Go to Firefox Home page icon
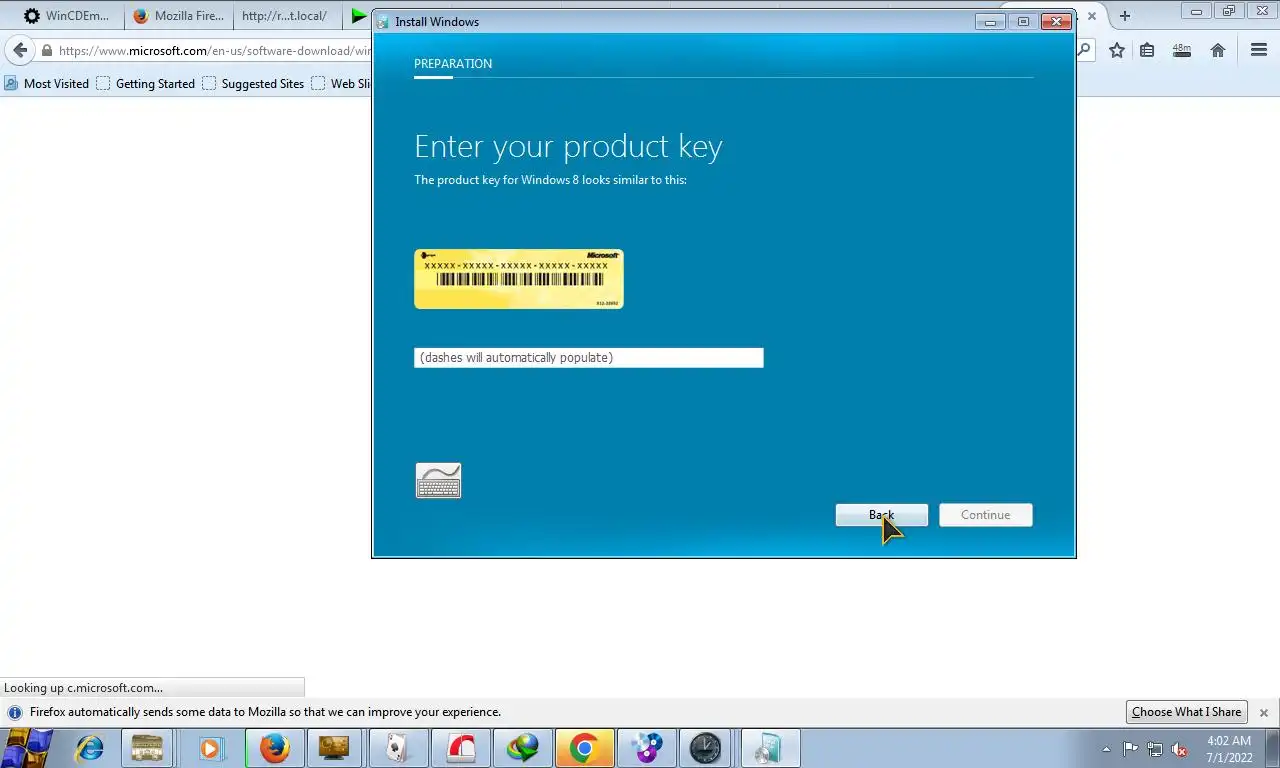The width and height of the screenshot is (1280, 768). (x=1218, y=50)
